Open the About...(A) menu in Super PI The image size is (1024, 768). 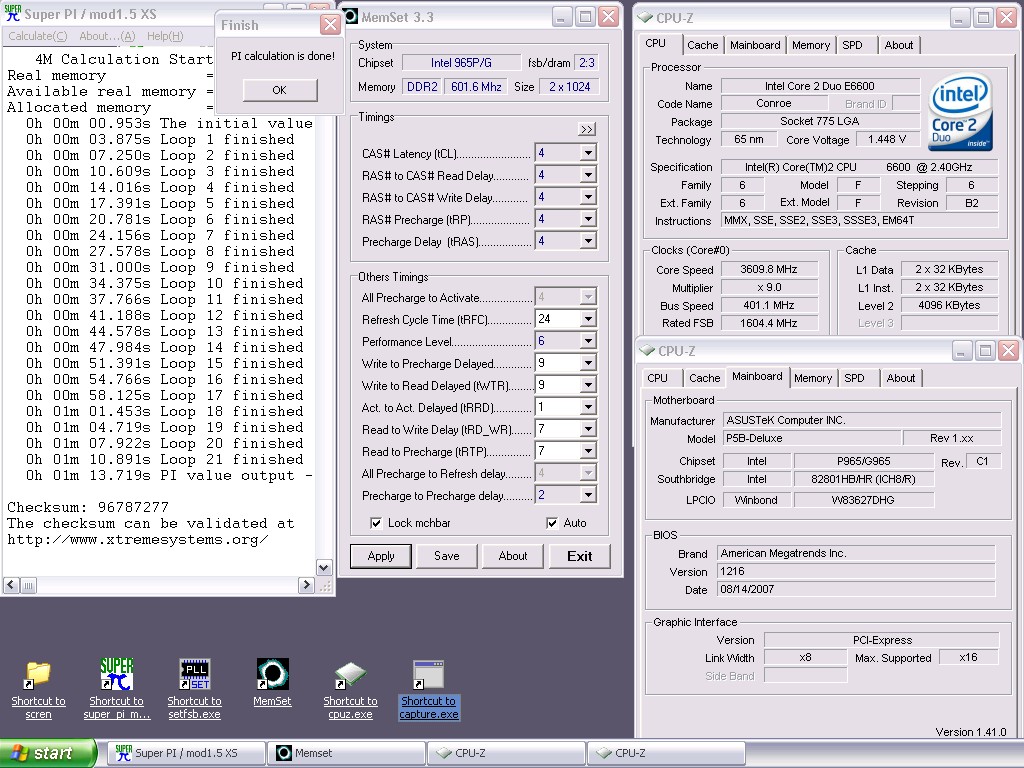(x=107, y=36)
